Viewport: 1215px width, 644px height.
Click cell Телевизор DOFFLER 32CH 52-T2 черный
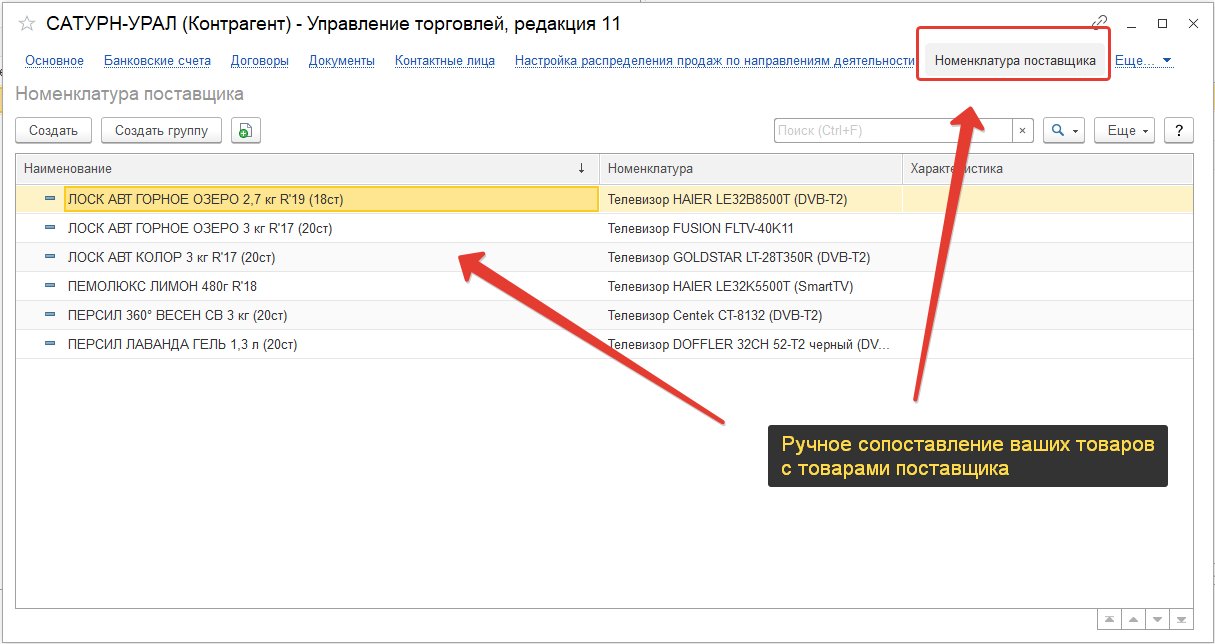[751, 344]
